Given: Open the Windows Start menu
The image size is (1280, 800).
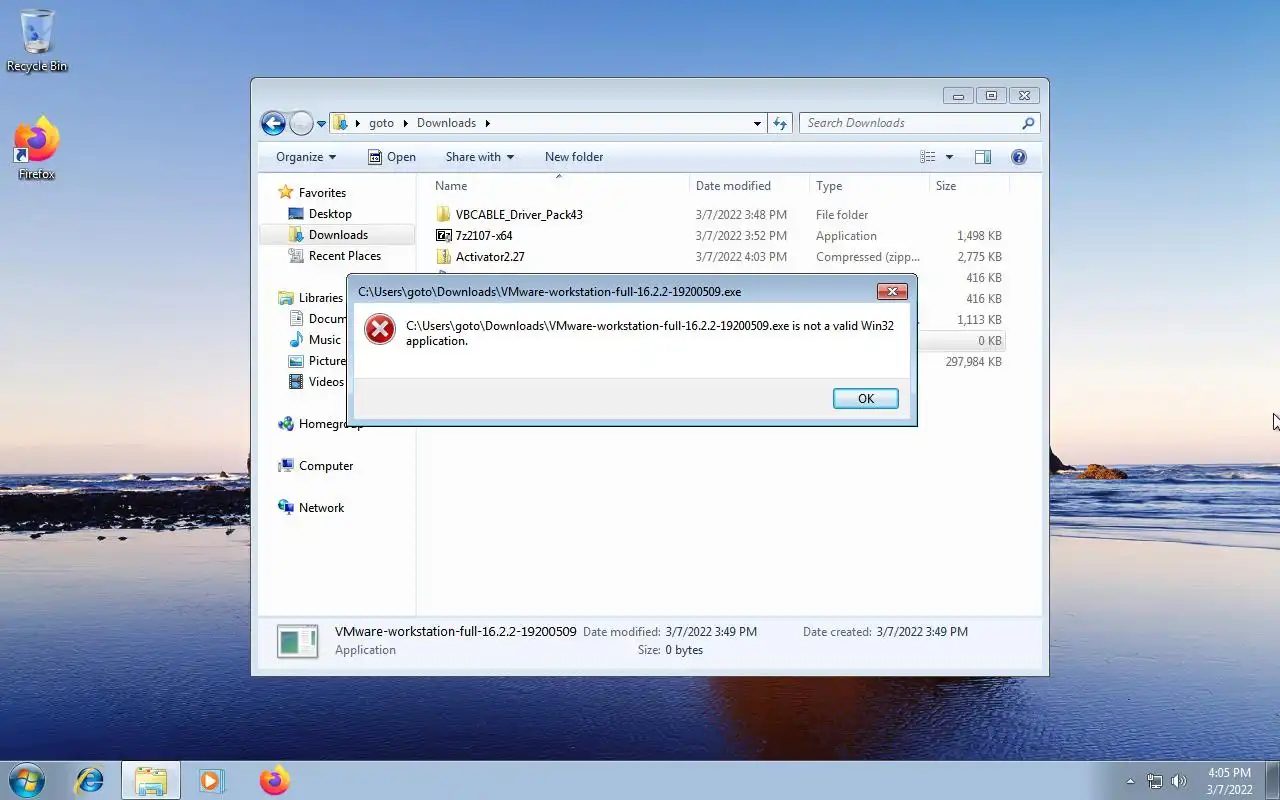Looking at the screenshot, I should 27,780.
